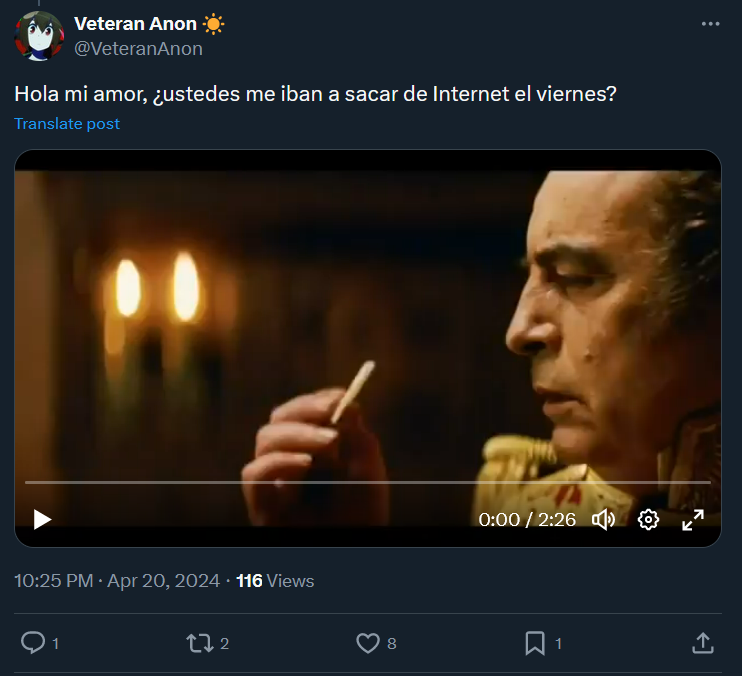Click the video progress bar
742x676 pixels.
[367, 482]
